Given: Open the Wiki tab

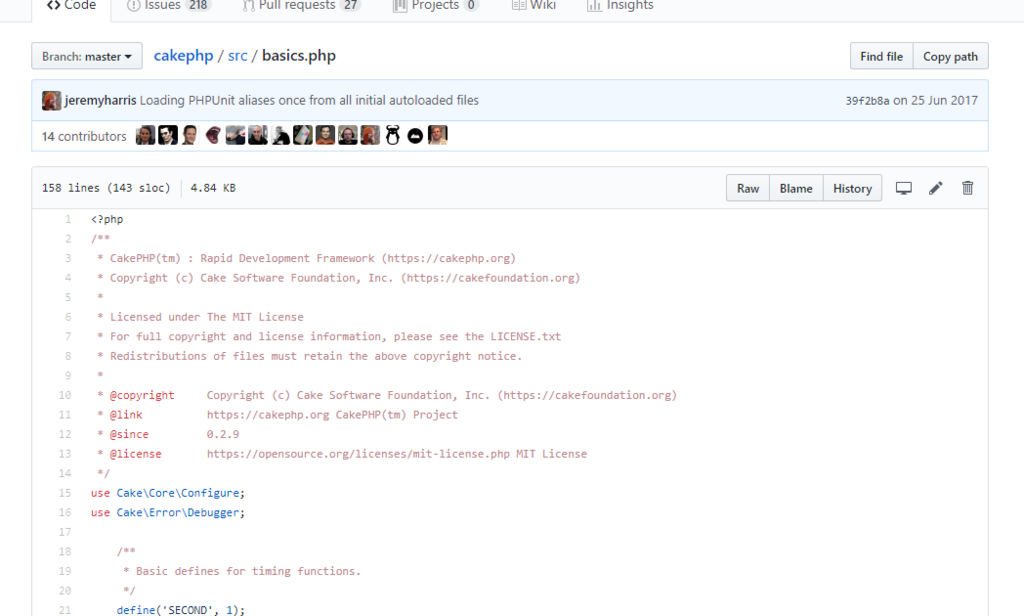Looking at the screenshot, I should point(534,6).
